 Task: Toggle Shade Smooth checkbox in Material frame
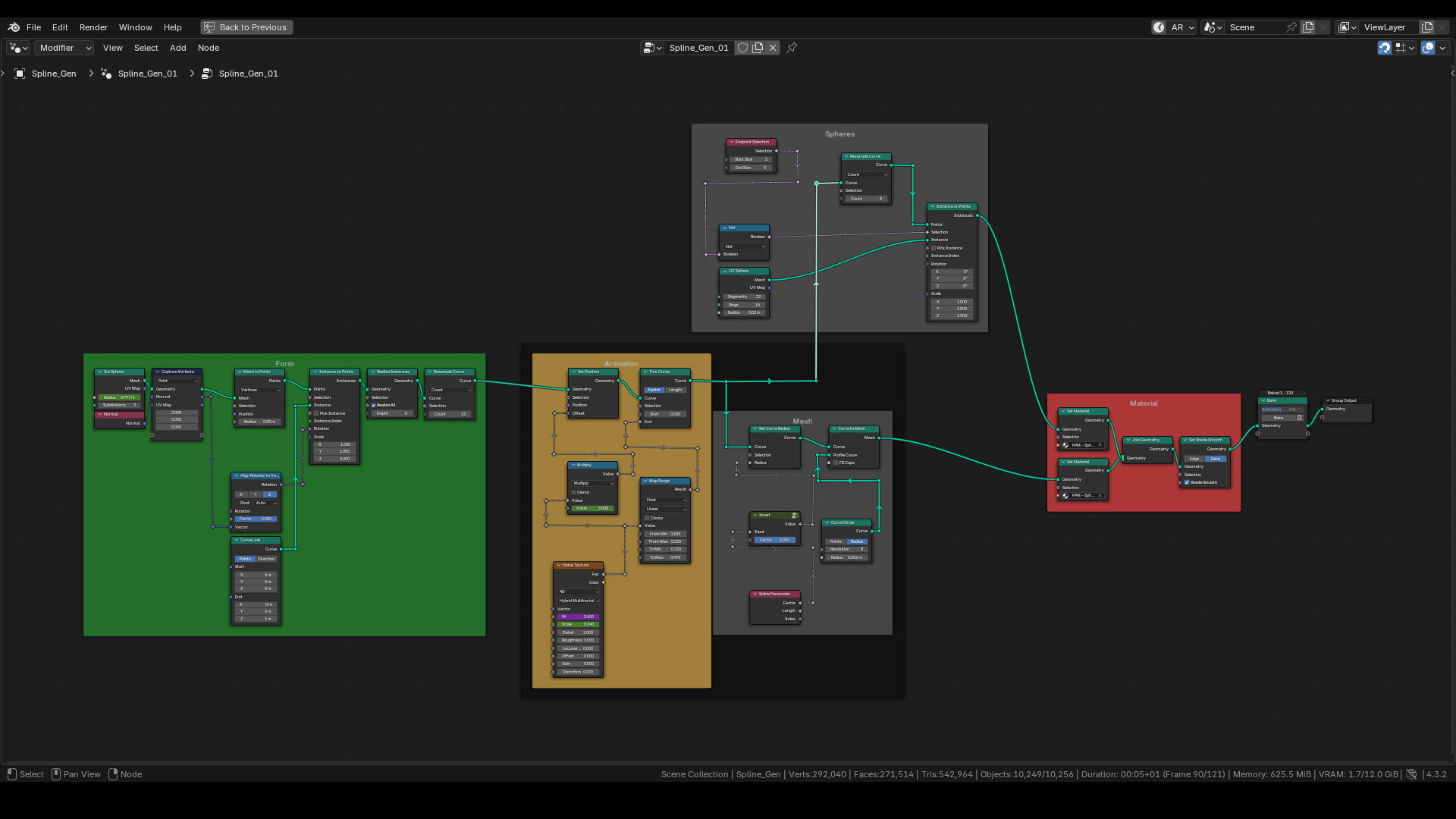(1187, 483)
